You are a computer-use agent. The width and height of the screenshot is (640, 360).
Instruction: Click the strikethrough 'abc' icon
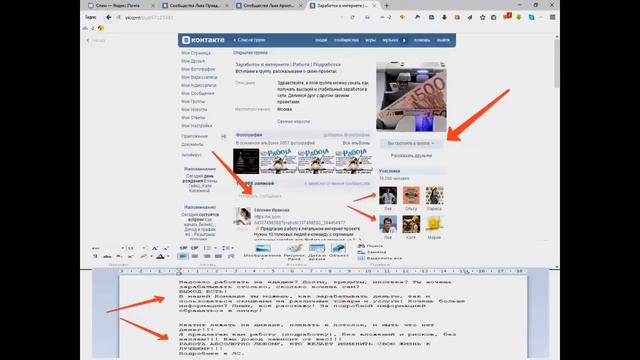pyautogui.click(x=107, y=256)
